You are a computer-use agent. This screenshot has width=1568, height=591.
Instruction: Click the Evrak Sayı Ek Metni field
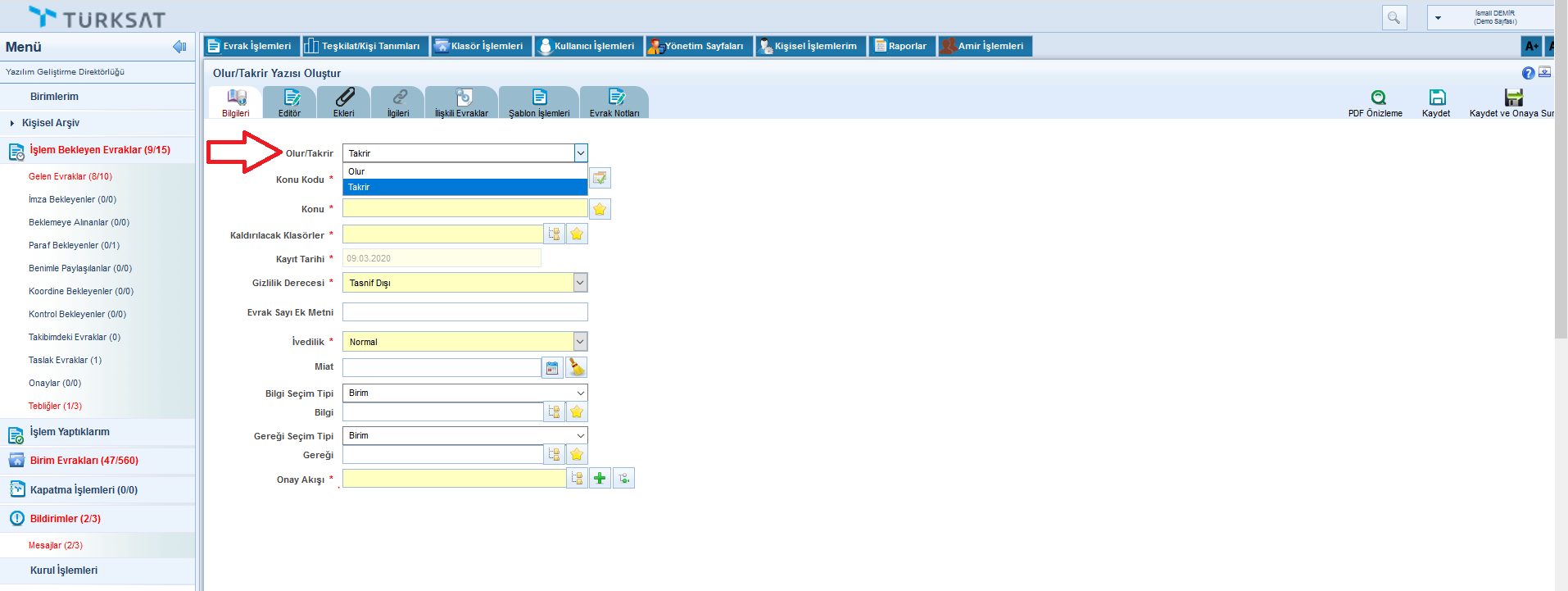coord(465,312)
